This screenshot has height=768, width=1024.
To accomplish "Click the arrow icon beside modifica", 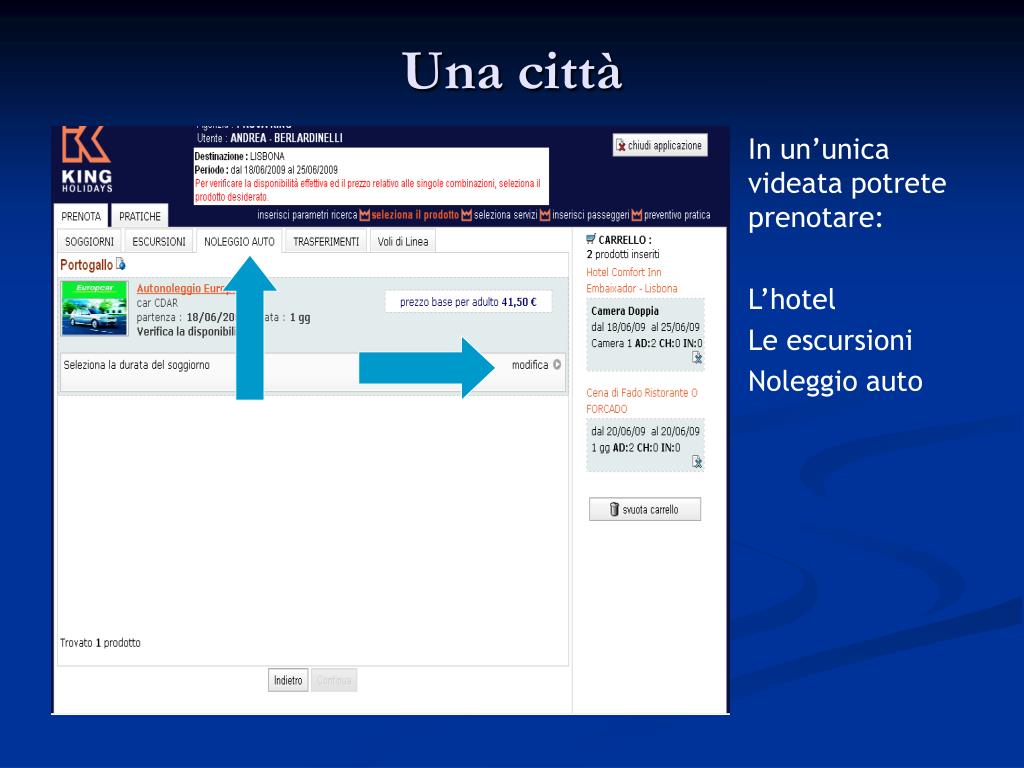I will tap(557, 364).
